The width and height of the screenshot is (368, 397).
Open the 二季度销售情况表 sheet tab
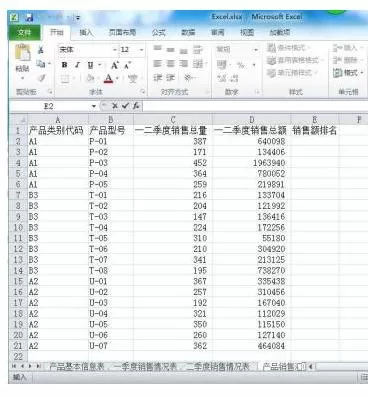tap(218, 367)
